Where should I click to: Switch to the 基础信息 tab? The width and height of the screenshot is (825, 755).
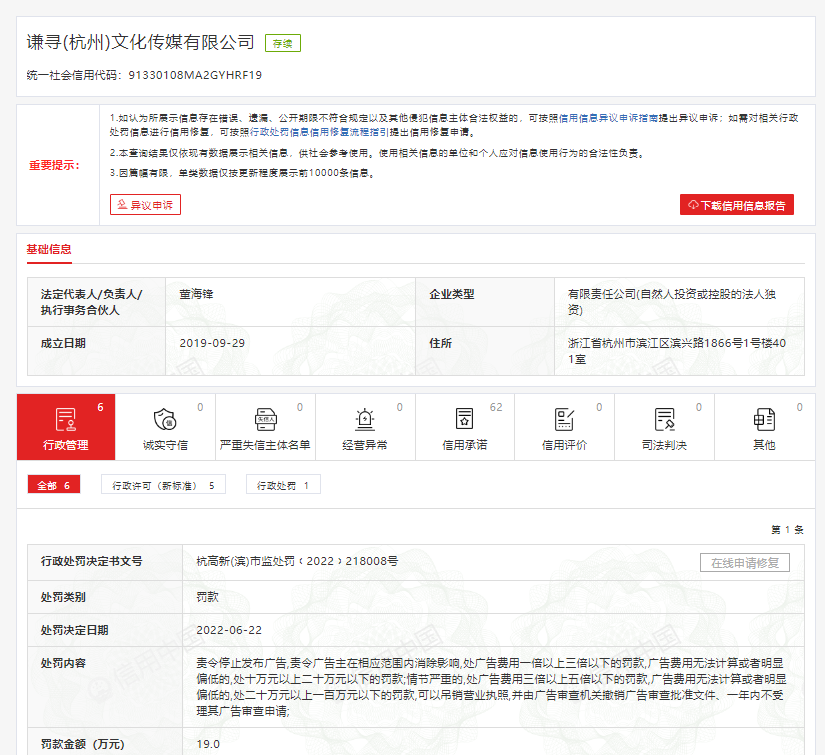click(x=51, y=249)
